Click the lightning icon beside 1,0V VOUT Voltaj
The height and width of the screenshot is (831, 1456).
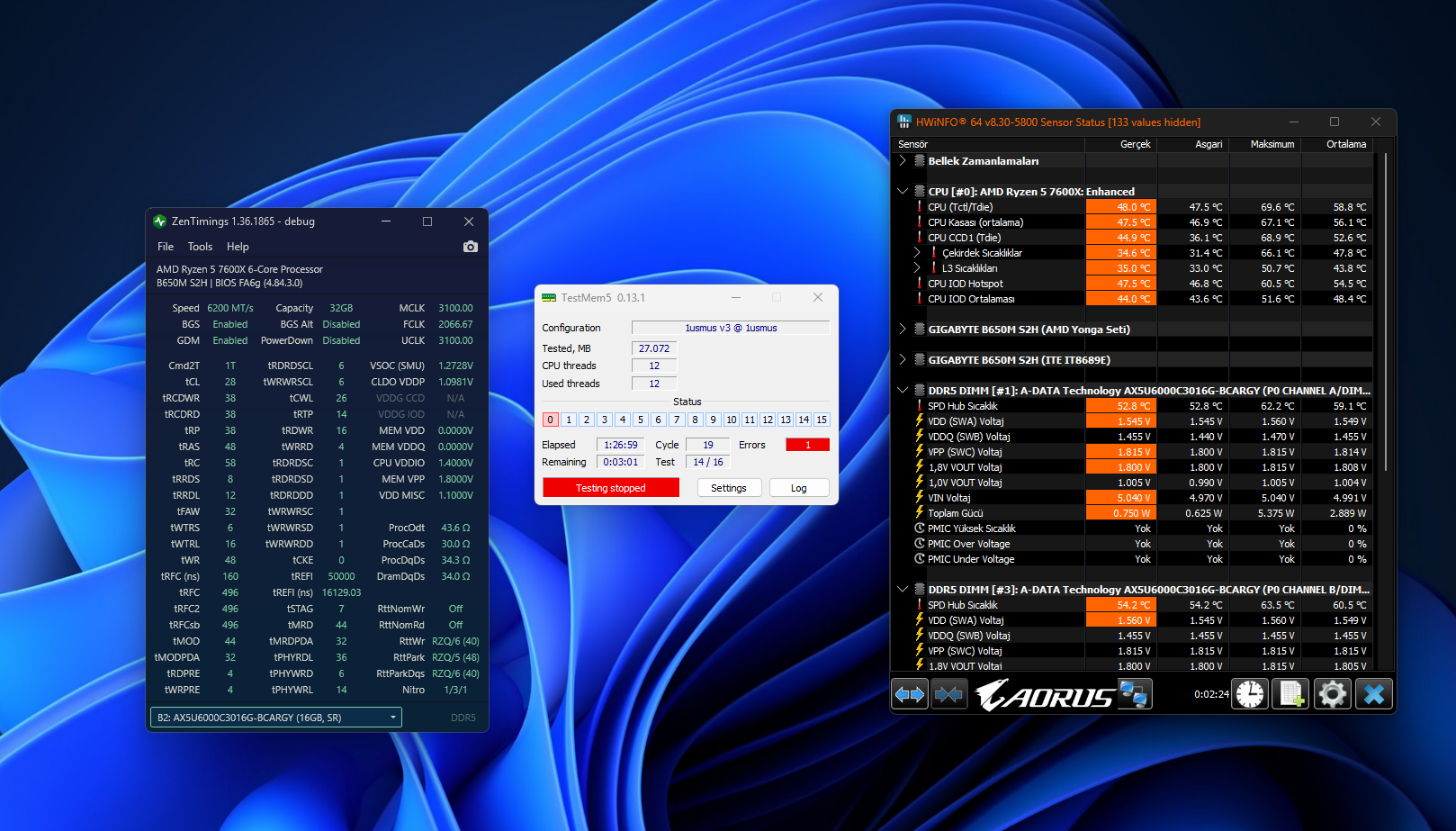click(x=920, y=483)
